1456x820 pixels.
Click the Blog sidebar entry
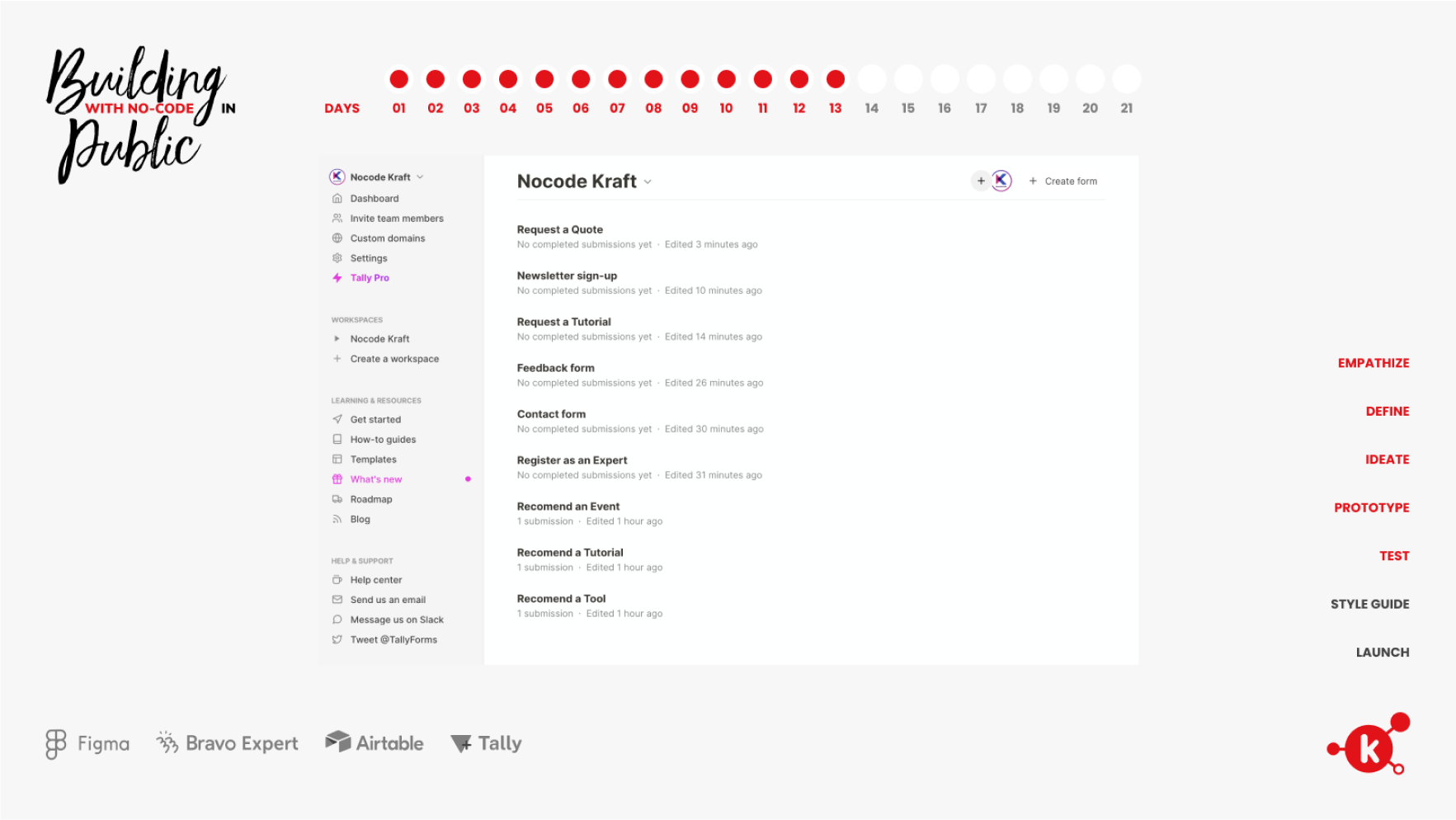[x=360, y=519]
